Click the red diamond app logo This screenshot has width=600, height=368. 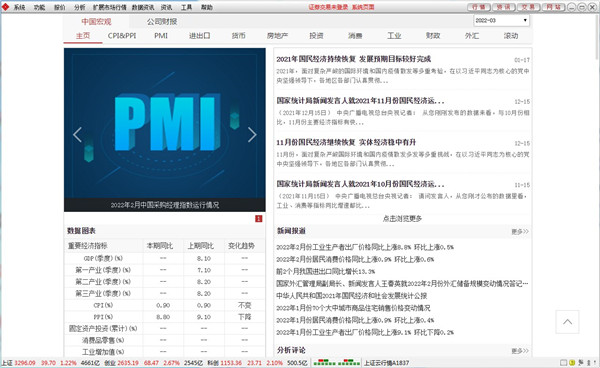[5, 7]
